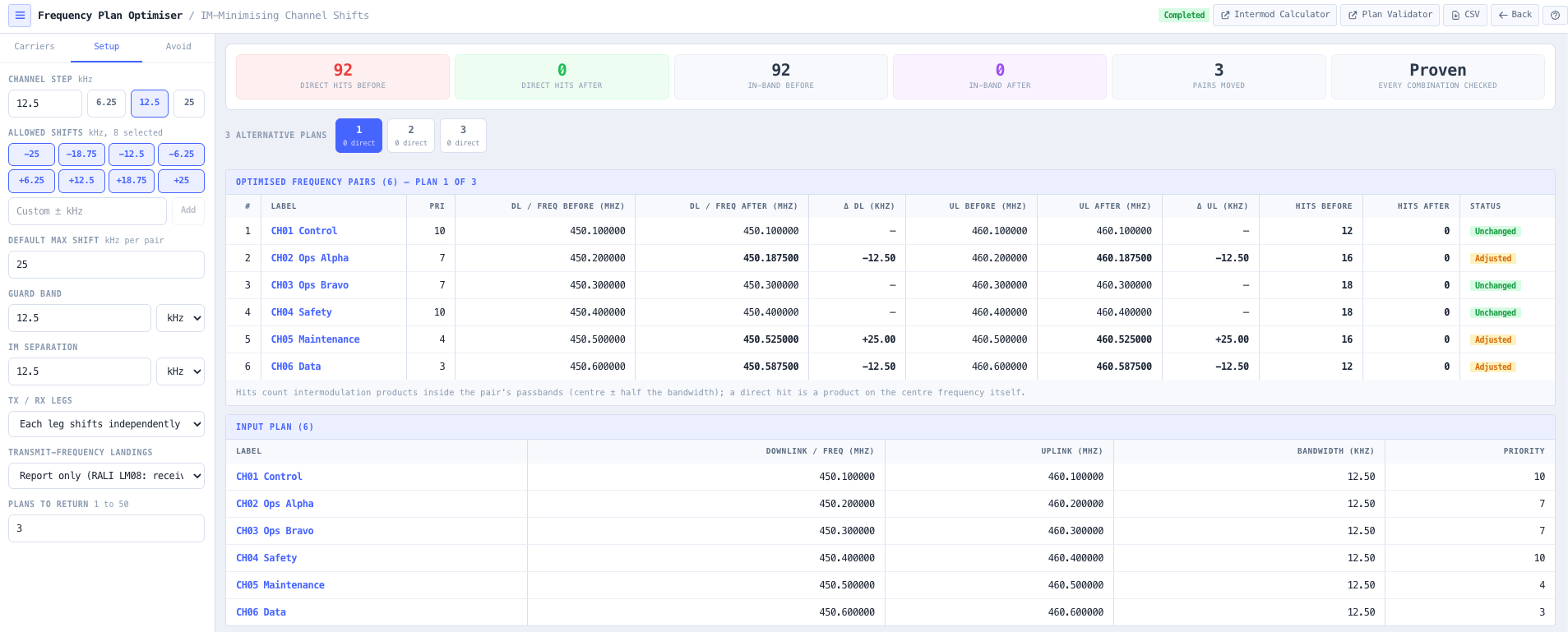Toggle the +25 allowed shift

pos(181,181)
